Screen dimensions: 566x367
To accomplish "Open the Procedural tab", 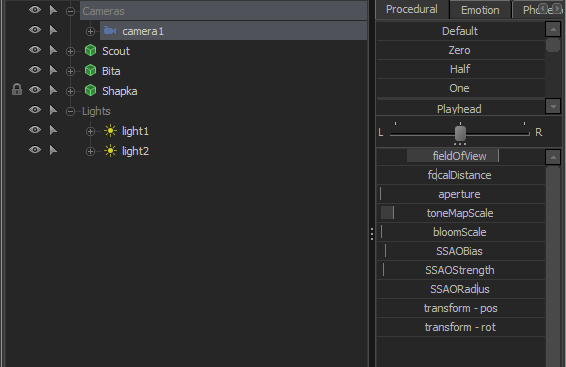I will [412, 9].
